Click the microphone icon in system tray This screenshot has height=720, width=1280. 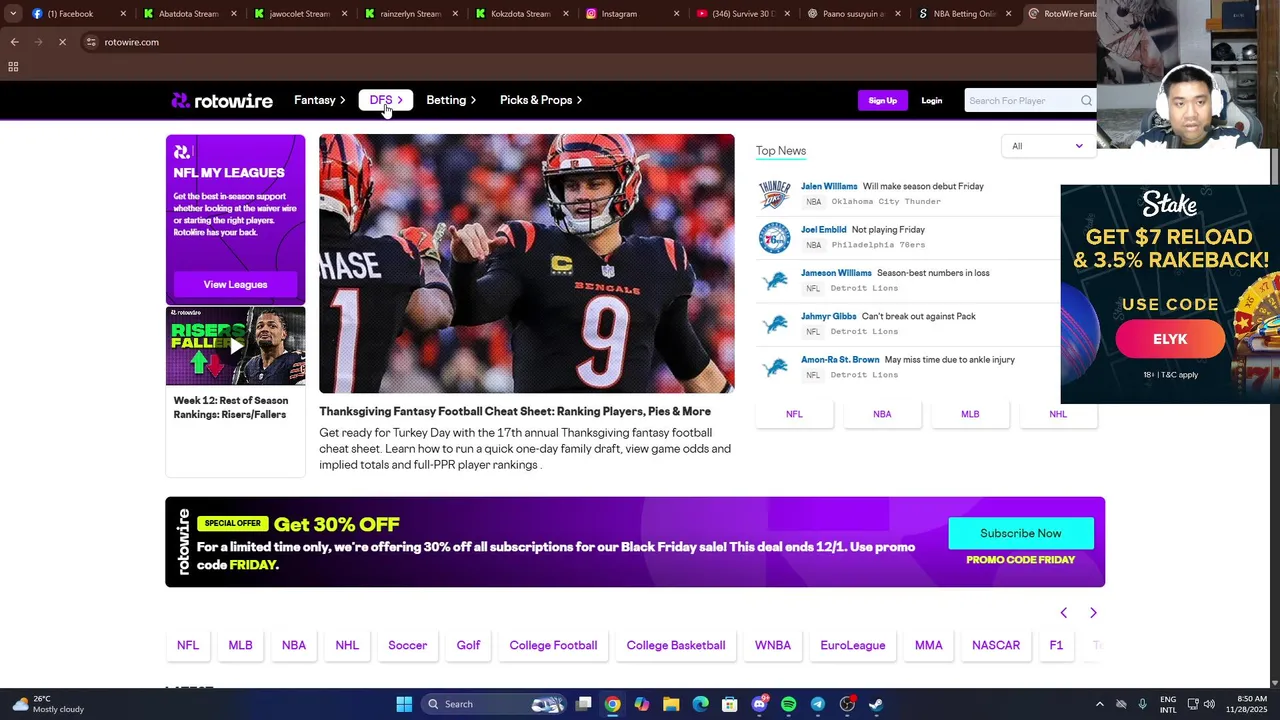1142,704
